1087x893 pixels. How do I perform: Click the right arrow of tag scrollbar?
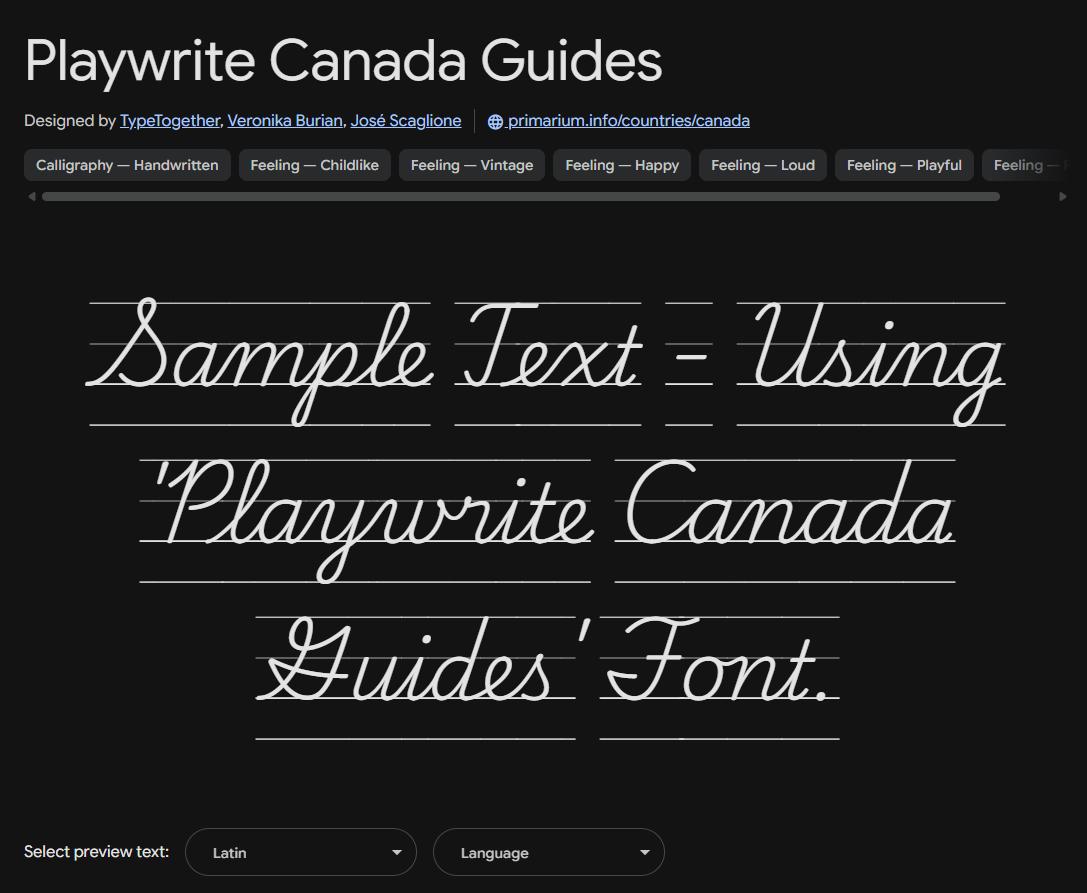point(1063,197)
